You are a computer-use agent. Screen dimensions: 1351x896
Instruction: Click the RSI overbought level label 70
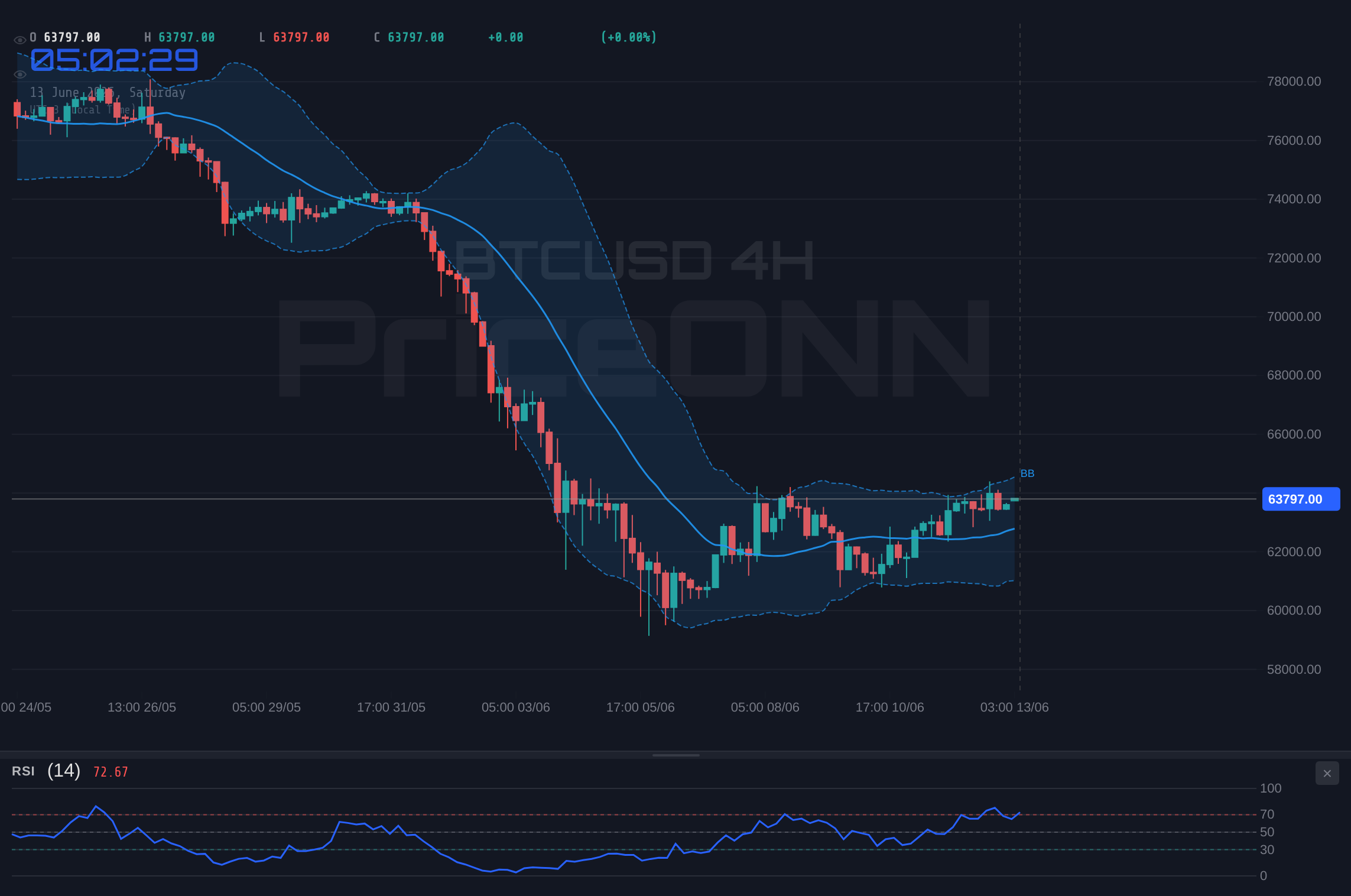tap(1267, 814)
